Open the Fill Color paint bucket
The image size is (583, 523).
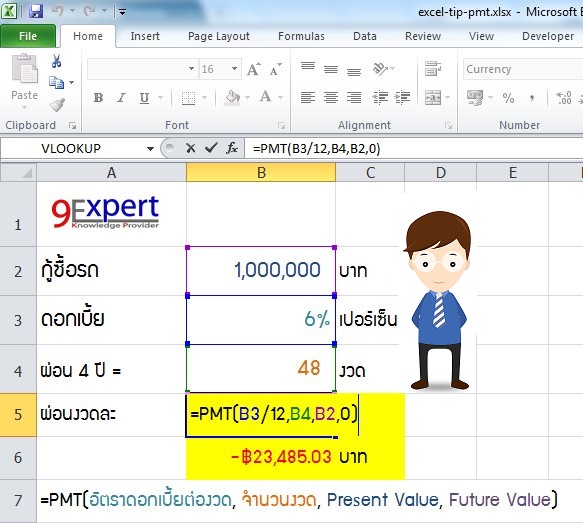(232, 98)
